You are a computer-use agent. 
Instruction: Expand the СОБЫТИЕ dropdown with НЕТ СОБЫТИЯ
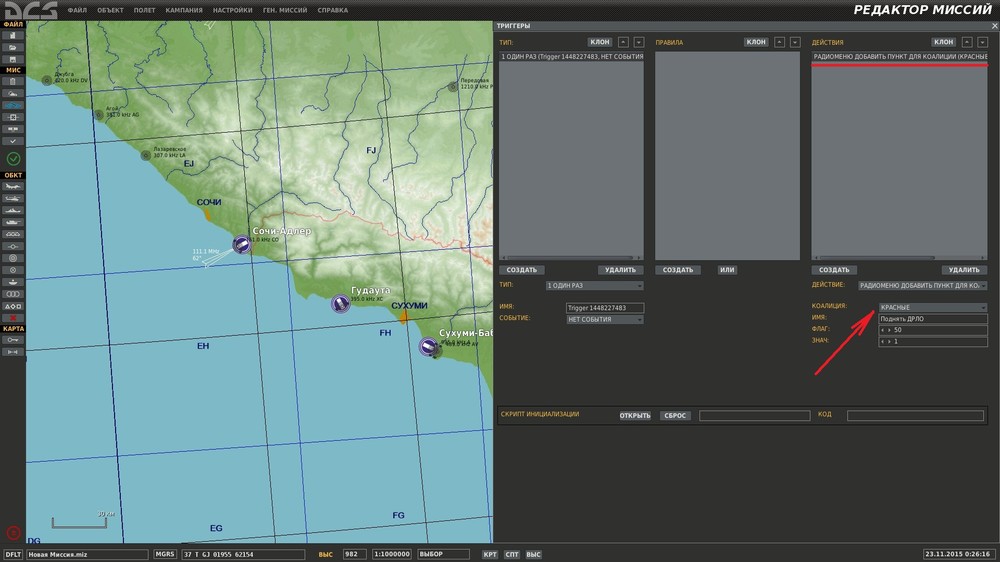click(x=604, y=319)
